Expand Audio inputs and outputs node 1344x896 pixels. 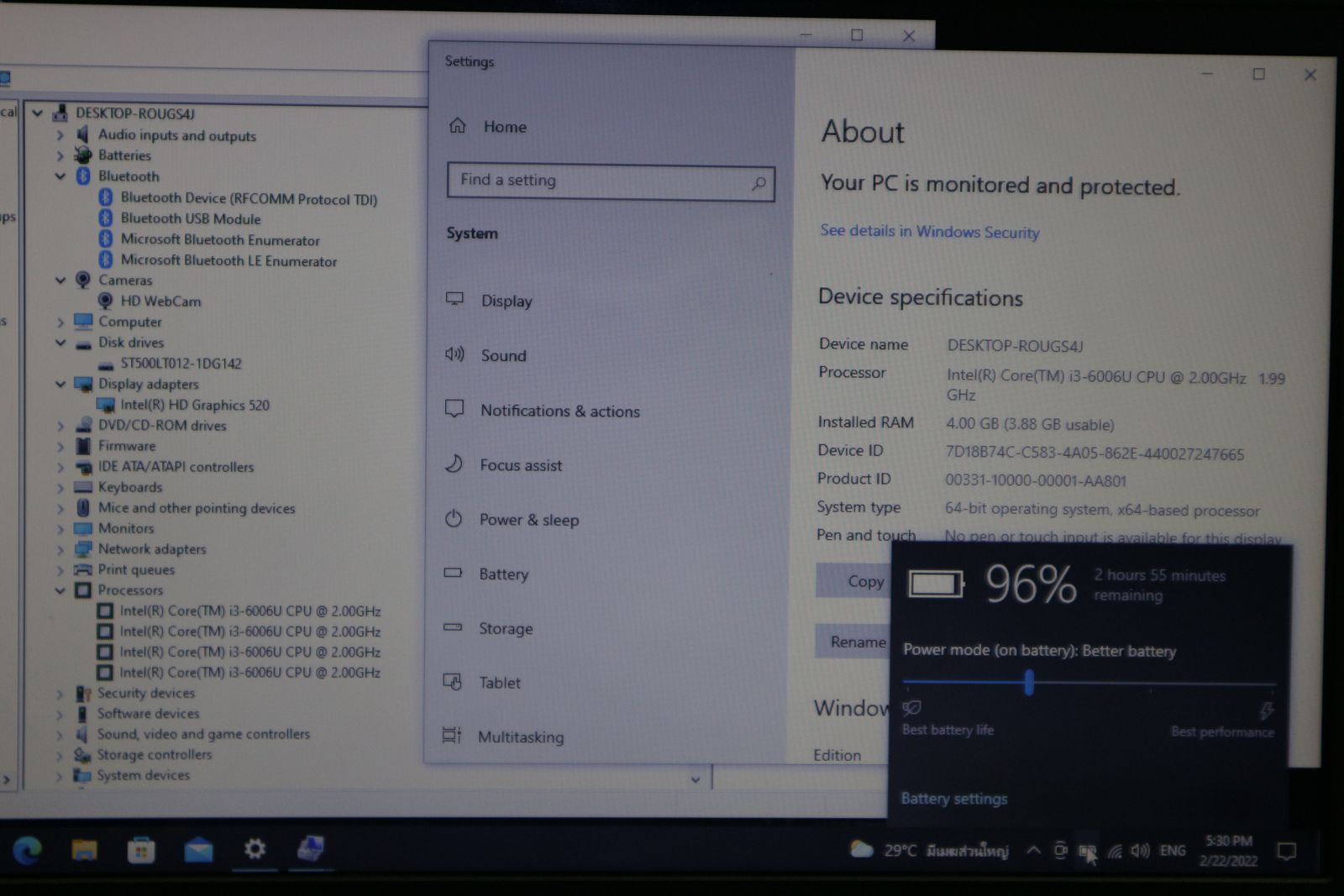click(x=60, y=134)
